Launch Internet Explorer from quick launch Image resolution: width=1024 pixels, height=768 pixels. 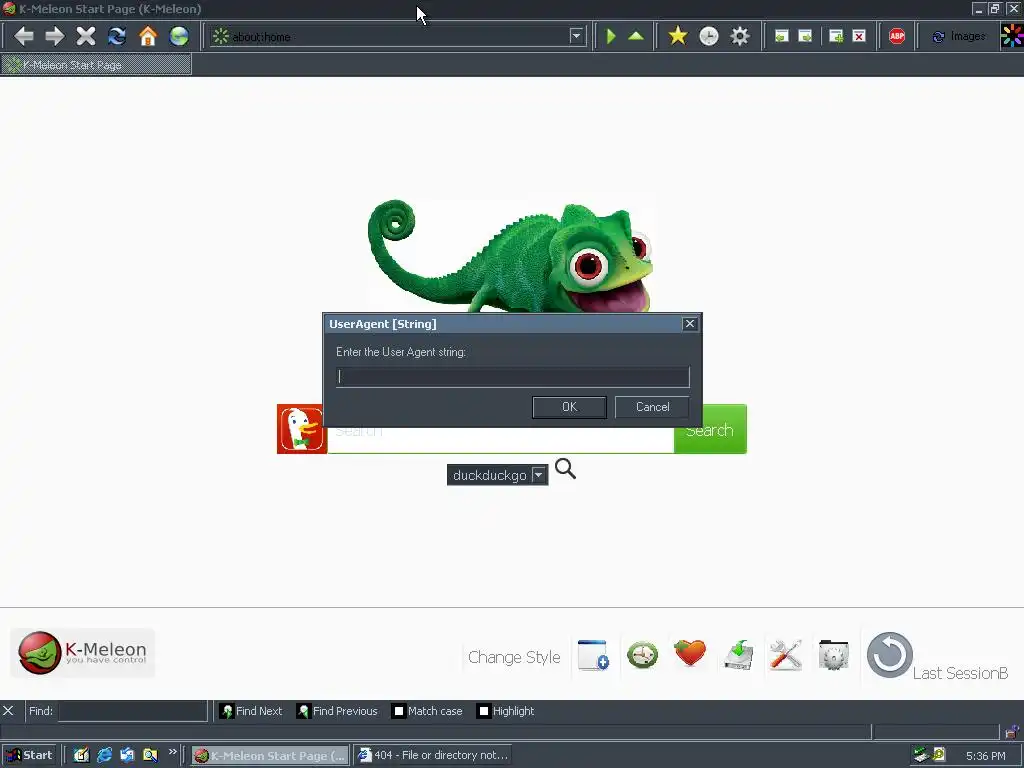tap(104, 755)
